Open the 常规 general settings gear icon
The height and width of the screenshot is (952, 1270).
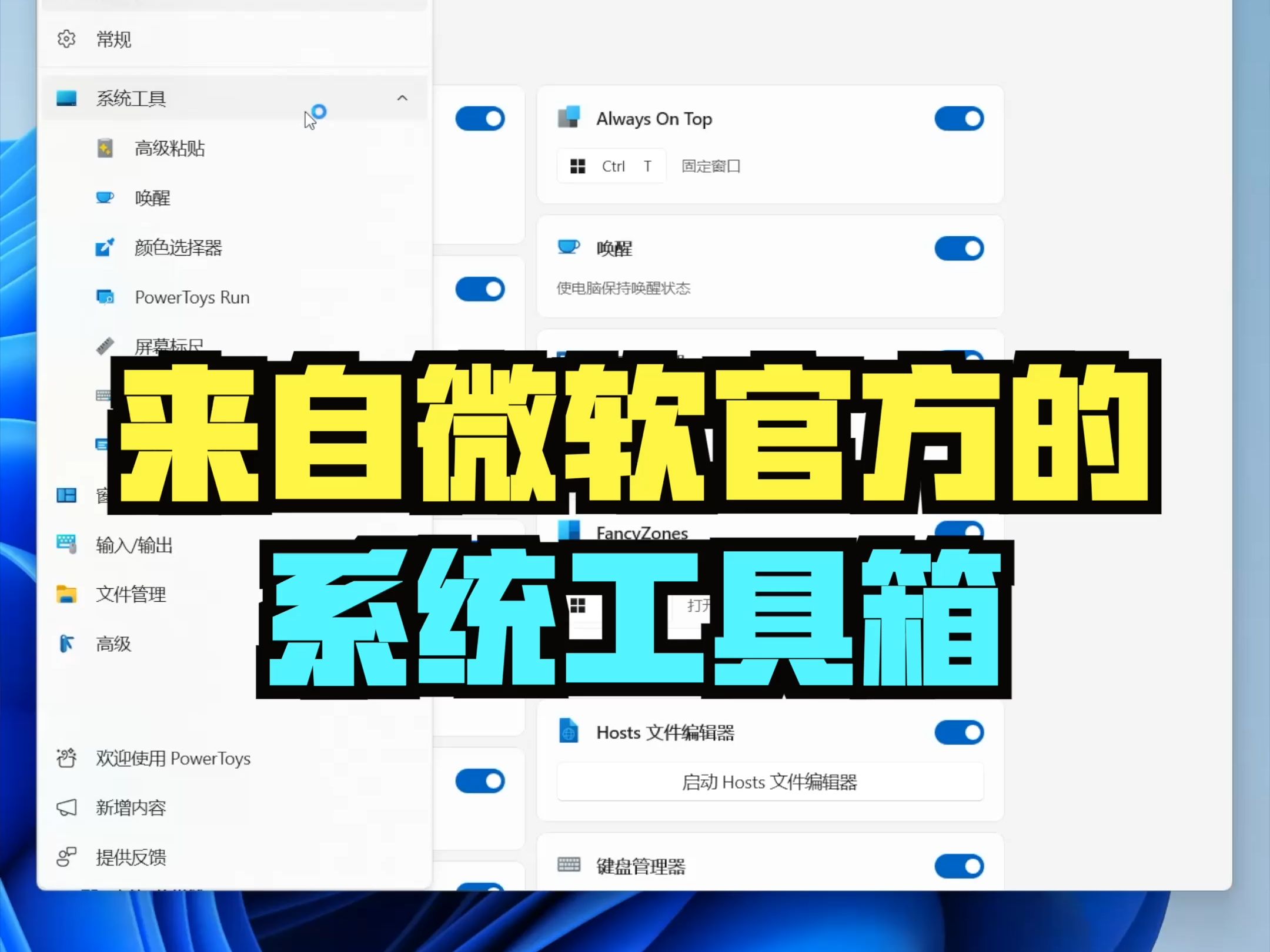click(66, 39)
